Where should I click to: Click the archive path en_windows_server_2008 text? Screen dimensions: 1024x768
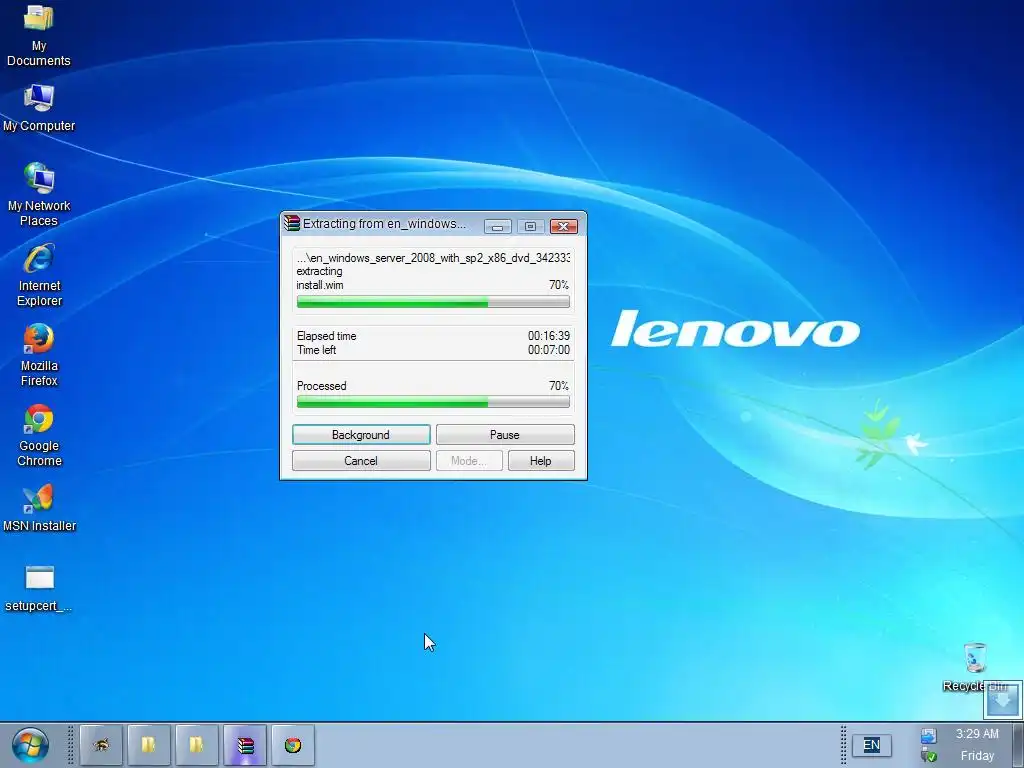pyautogui.click(x=433, y=258)
